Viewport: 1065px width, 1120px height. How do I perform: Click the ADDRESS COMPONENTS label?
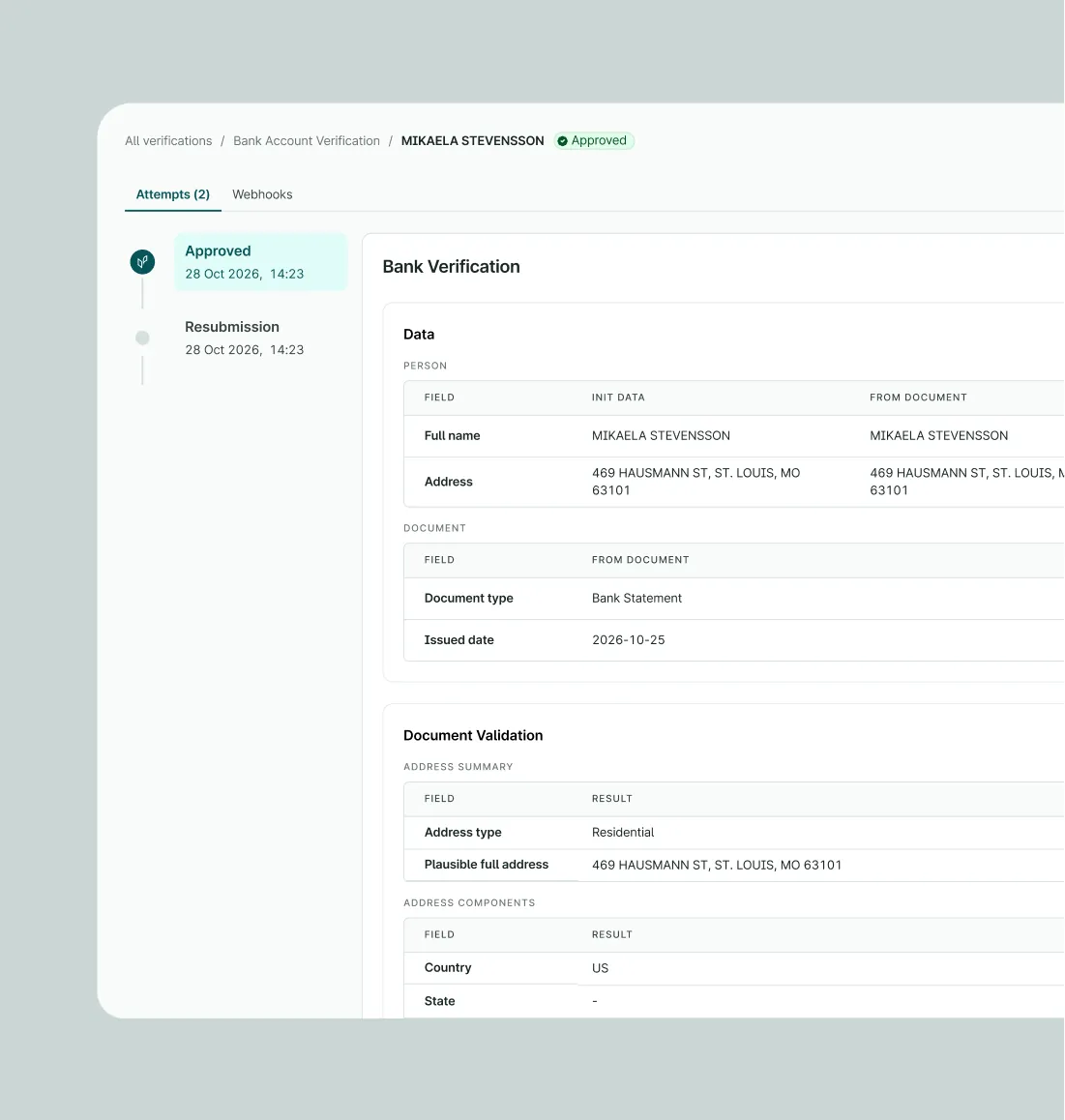click(x=469, y=902)
